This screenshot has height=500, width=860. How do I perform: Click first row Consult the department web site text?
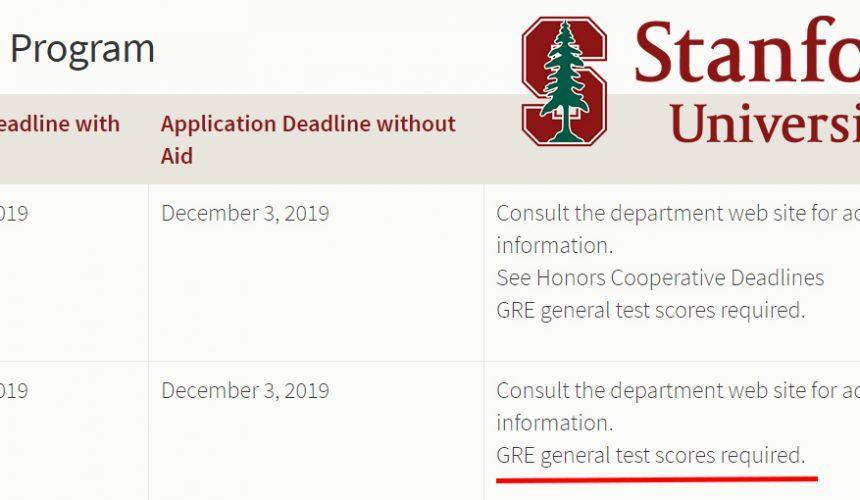pos(678,213)
